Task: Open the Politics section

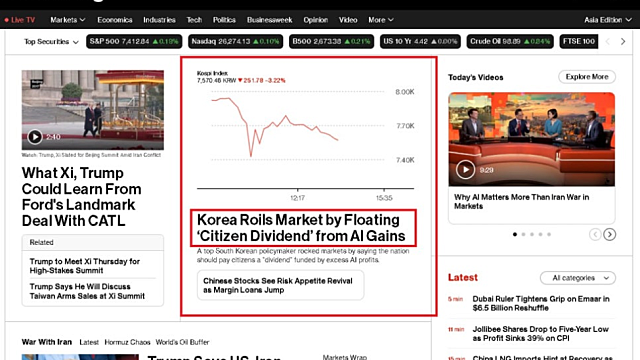Action: pos(224,20)
